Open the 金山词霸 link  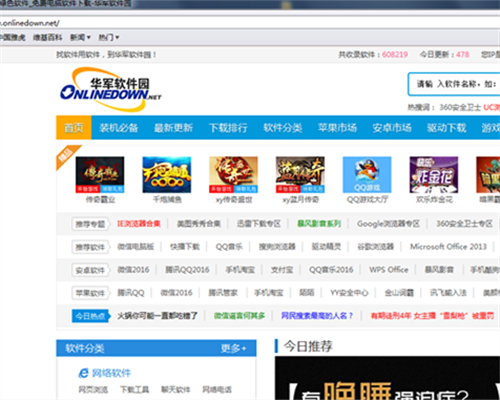point(399,293)
